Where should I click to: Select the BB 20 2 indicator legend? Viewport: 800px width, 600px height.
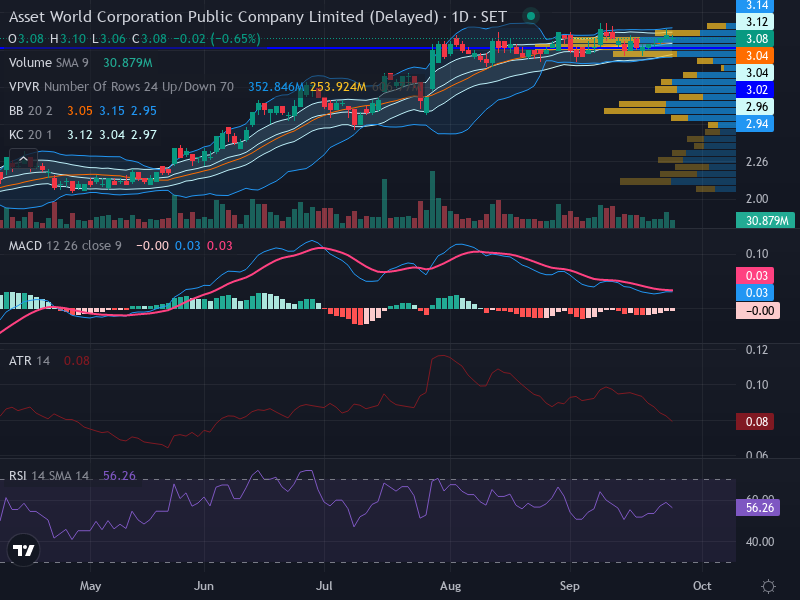tap(31, 111)
